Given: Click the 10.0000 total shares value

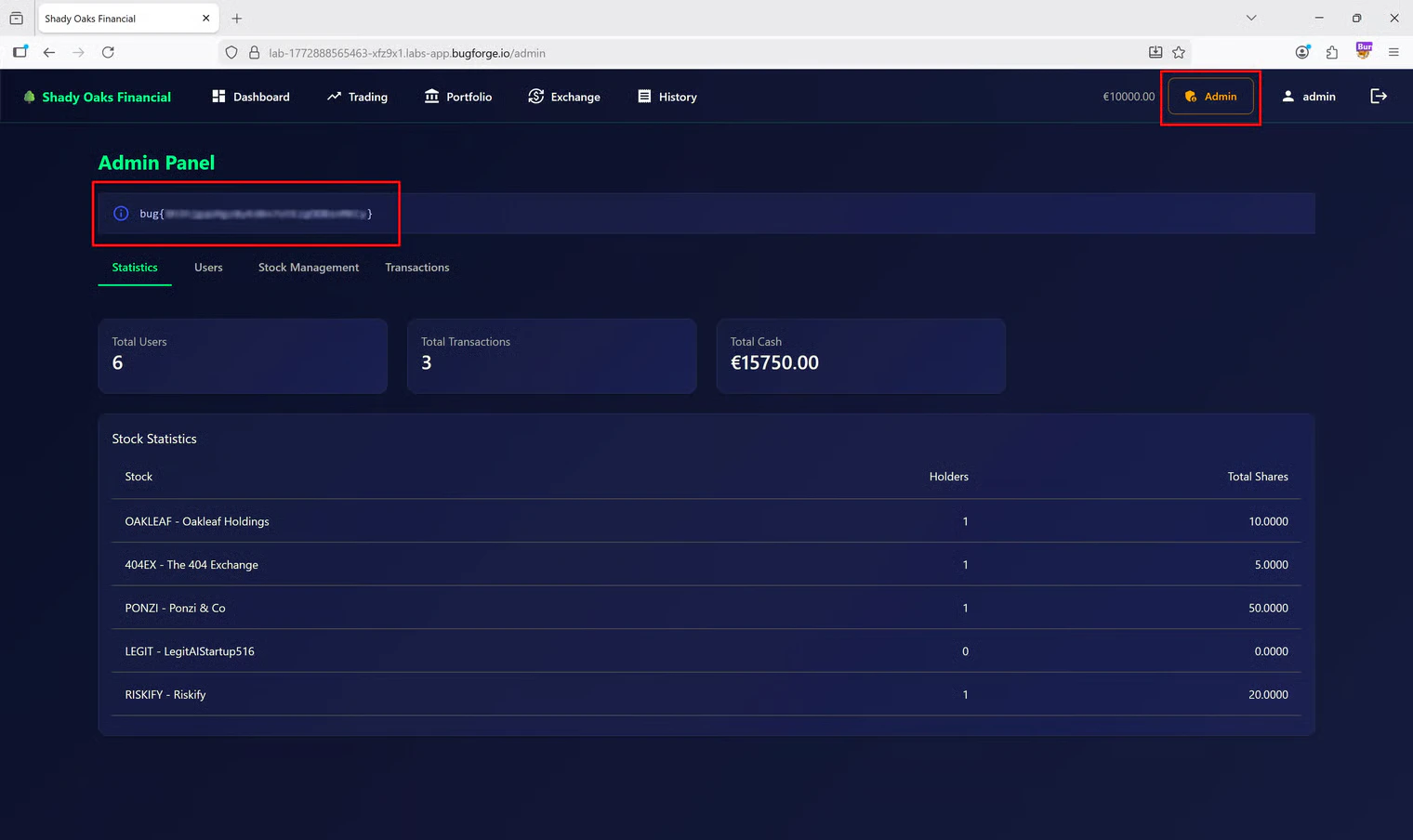Looking at the screenshot, I should point(1268,521).
